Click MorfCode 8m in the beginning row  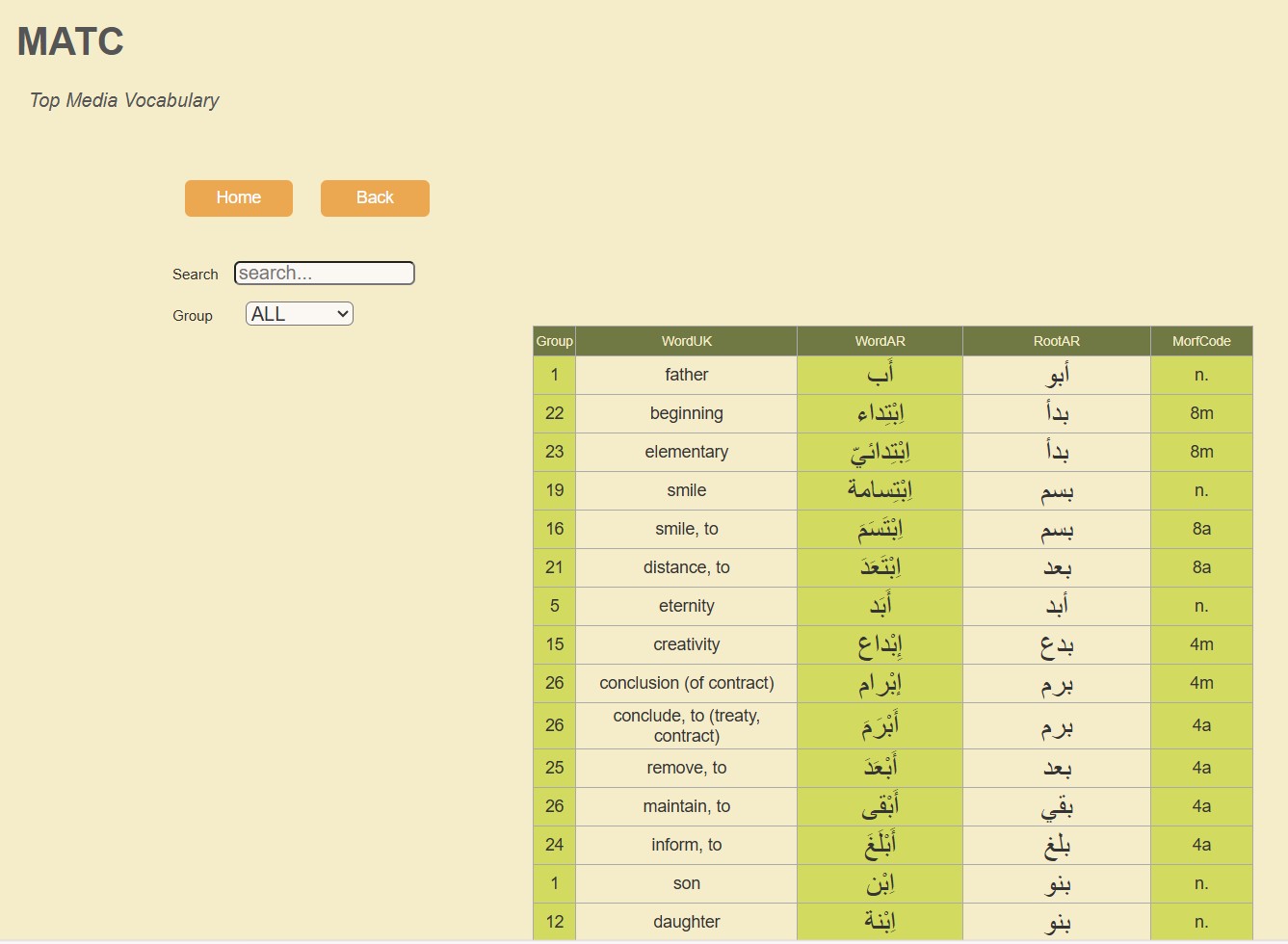pyautogui.click(x=1201, y=413)
